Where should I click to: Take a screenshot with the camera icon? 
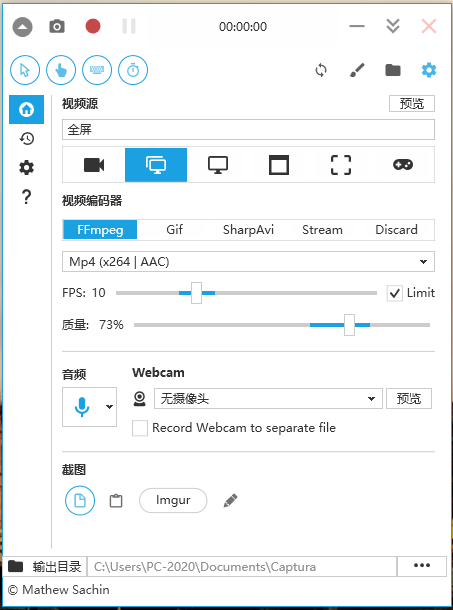coord(57,26)
